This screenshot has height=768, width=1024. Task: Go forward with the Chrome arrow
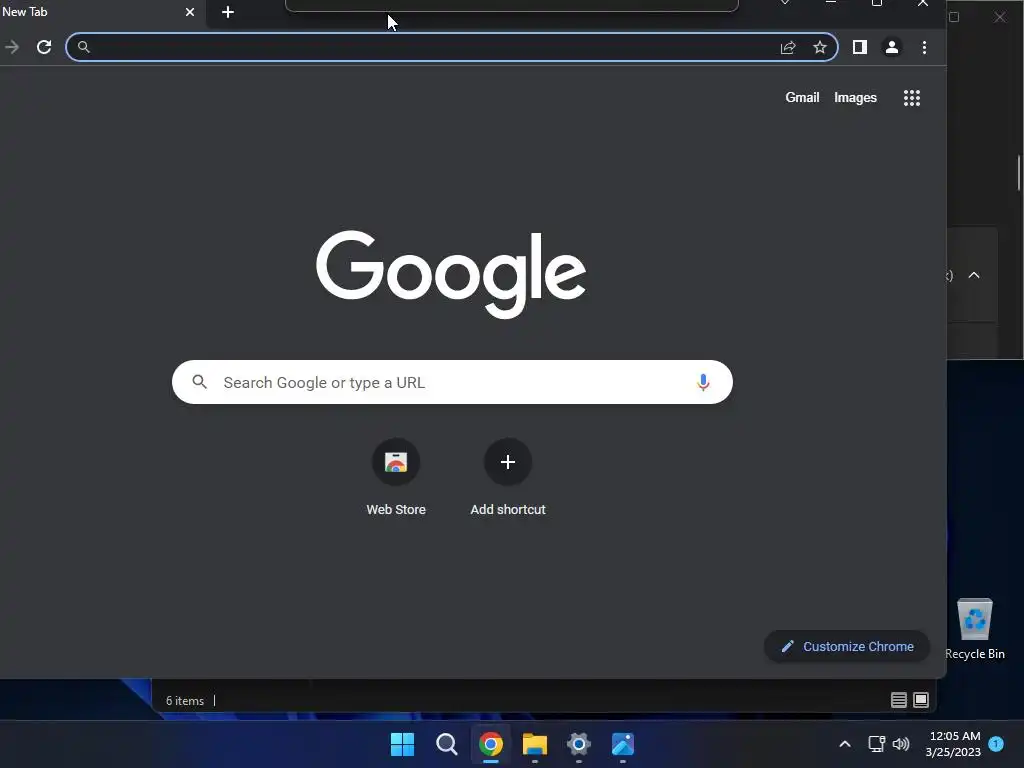point(12,47)
